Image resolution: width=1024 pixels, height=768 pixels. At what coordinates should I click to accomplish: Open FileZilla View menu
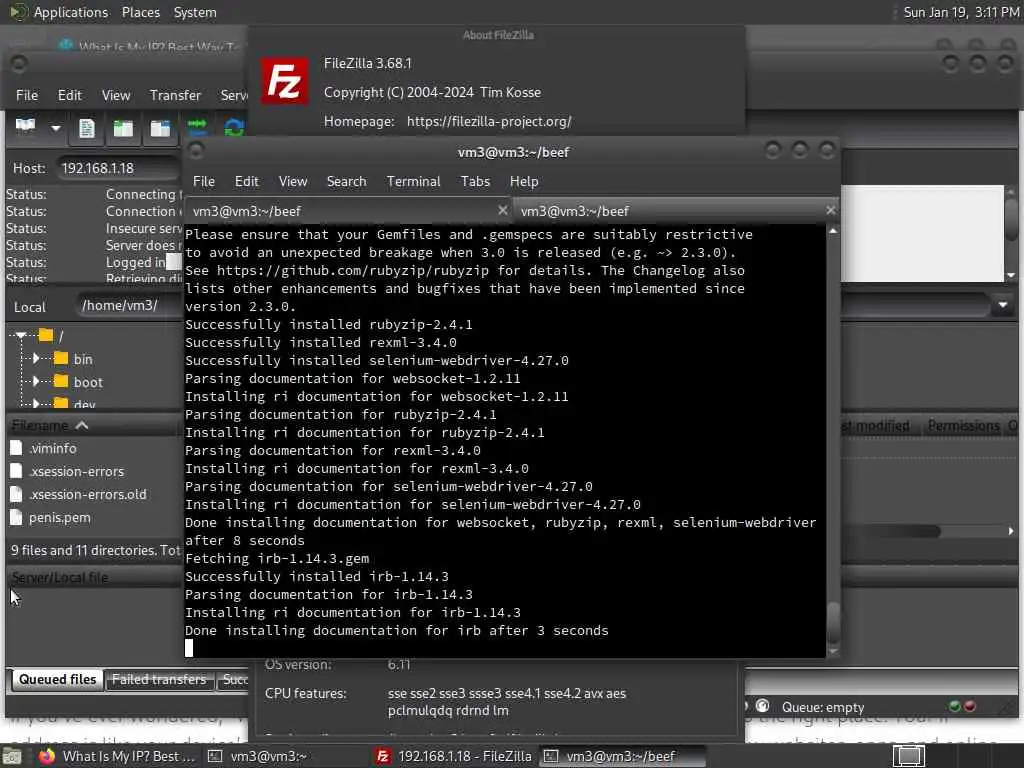tap(116, 95)
